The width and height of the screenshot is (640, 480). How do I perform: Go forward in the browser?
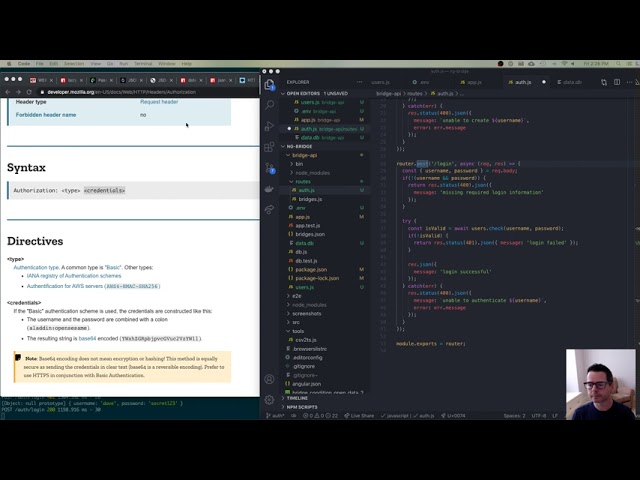[18, 92]
